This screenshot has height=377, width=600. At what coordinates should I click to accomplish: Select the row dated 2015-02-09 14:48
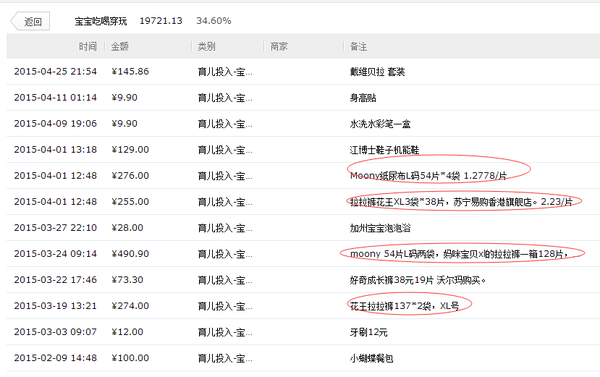[x=303, y=358]
